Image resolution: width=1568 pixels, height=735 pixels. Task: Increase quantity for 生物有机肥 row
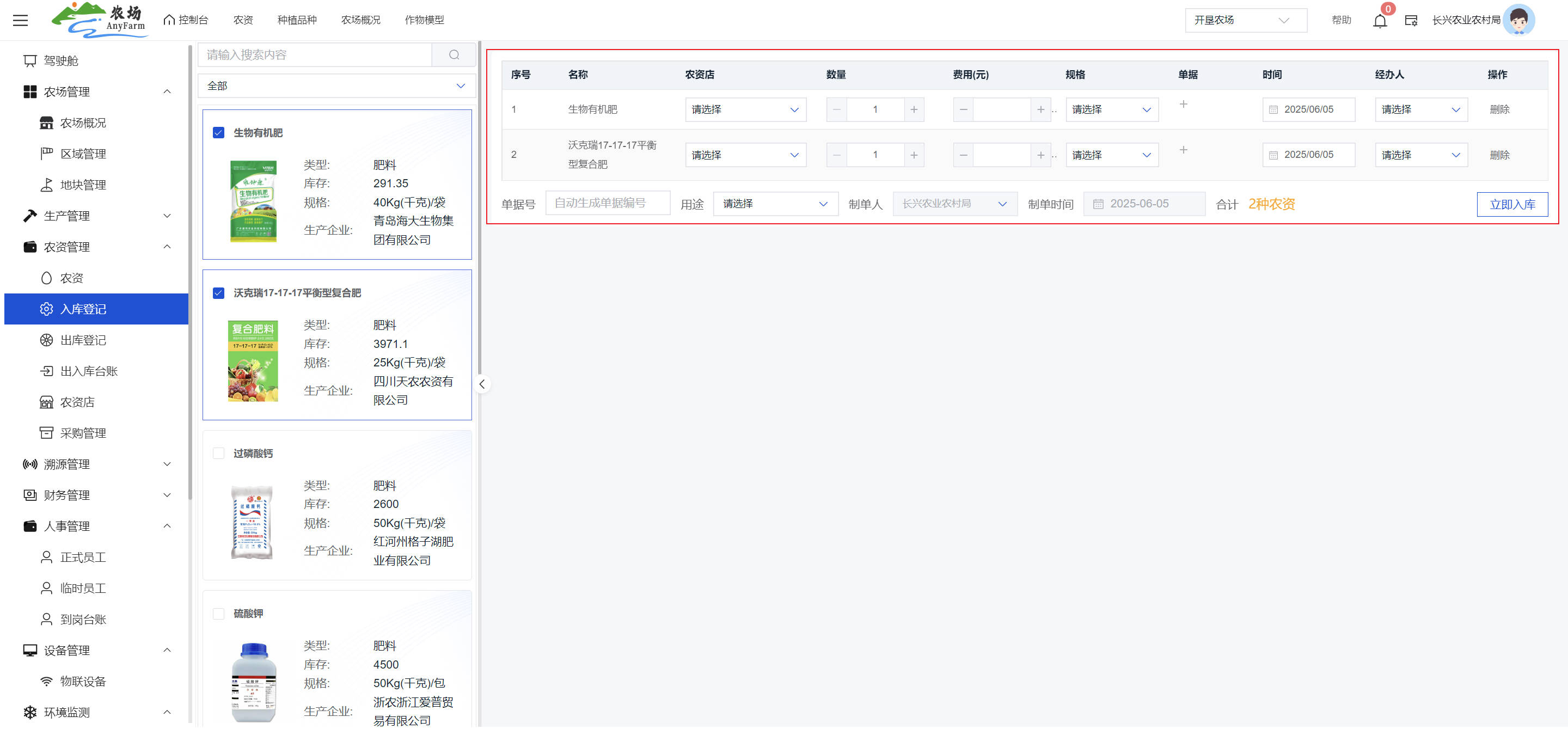[914, 109]
